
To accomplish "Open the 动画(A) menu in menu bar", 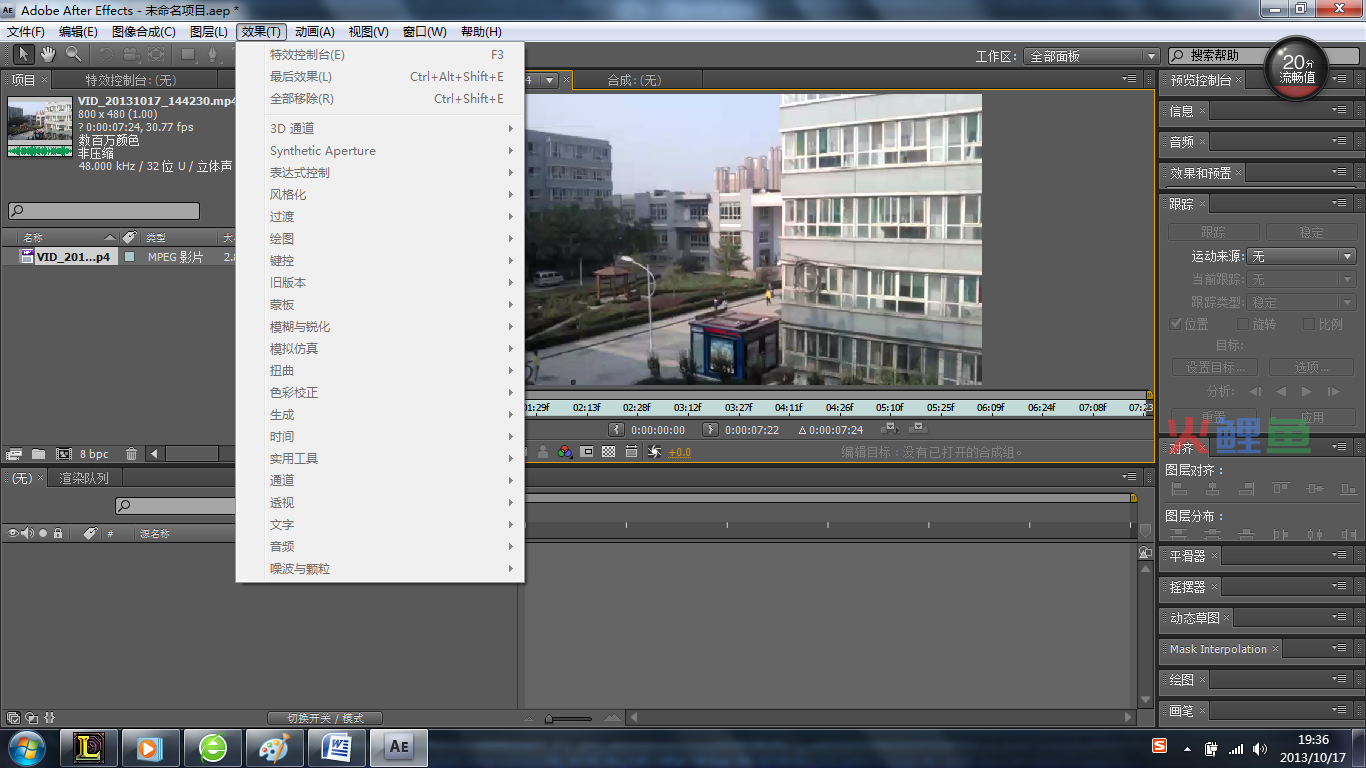I will point(314,32).
